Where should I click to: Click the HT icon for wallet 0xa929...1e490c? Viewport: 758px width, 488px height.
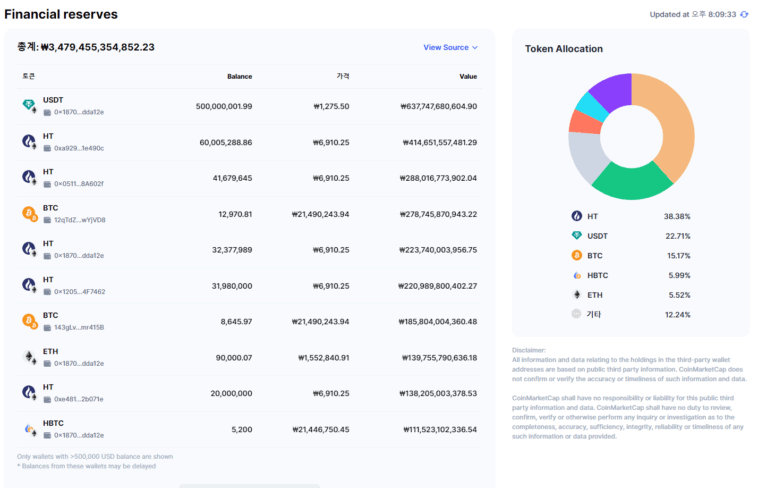(x=29, y=142)
